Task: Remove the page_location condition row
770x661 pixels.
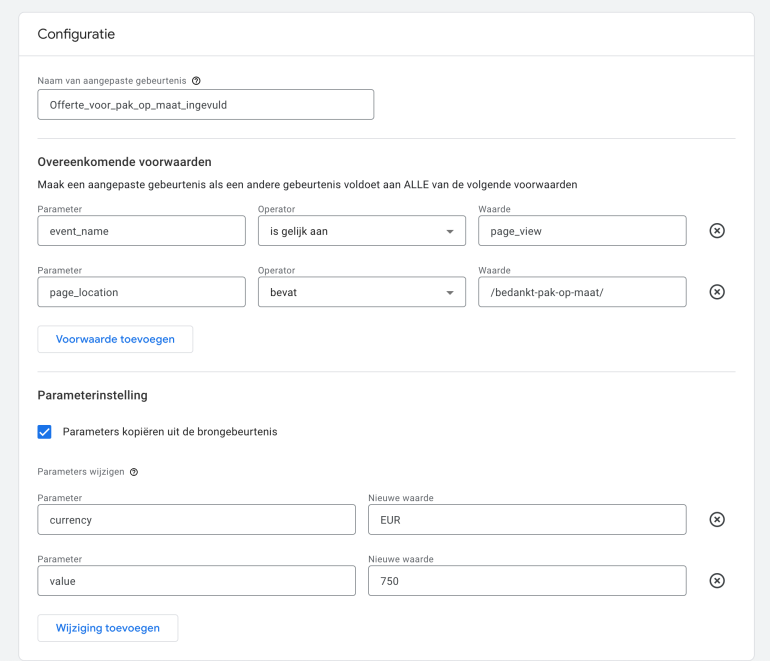Action: click(717, 292)
